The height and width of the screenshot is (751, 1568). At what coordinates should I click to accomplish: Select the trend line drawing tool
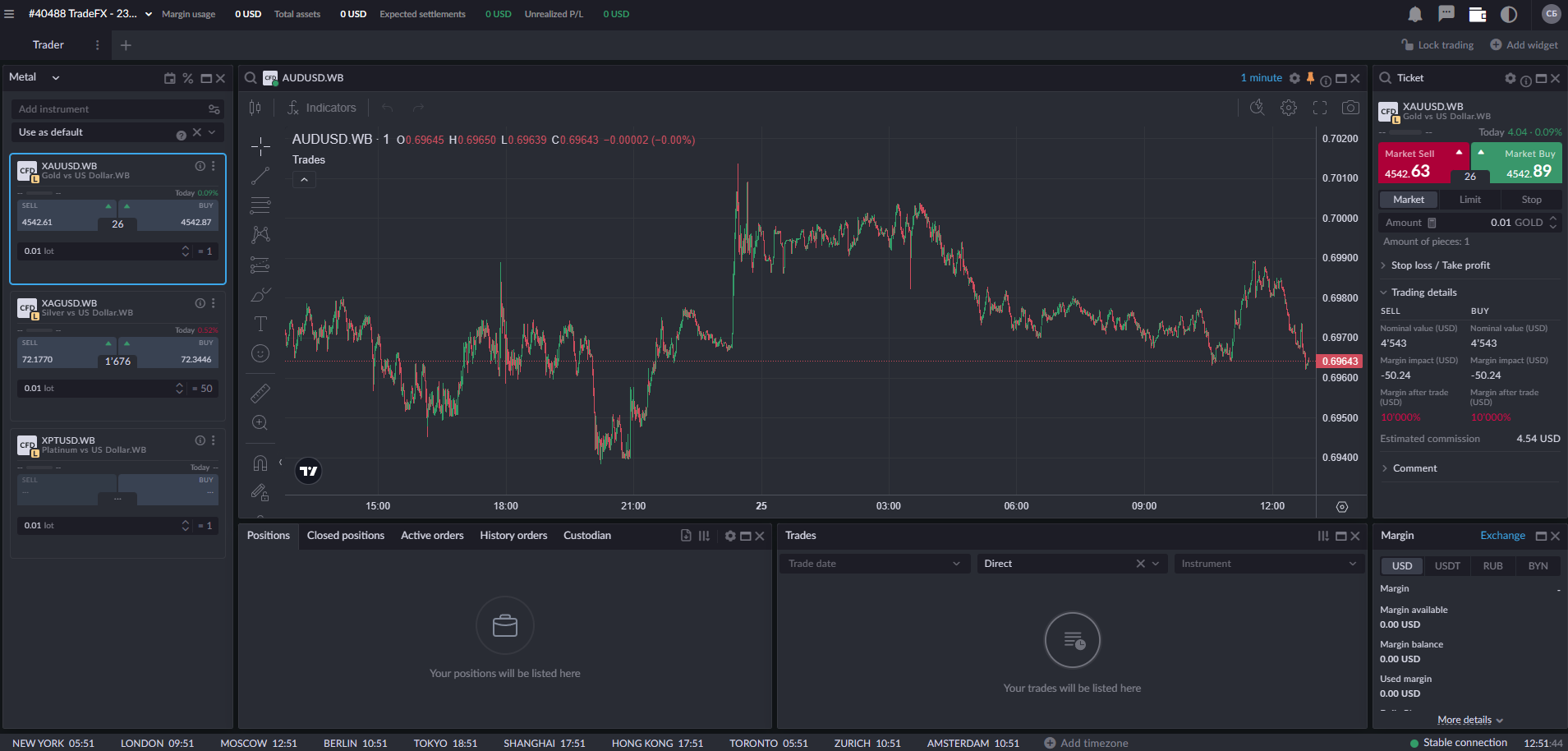[x=260, y=176]
